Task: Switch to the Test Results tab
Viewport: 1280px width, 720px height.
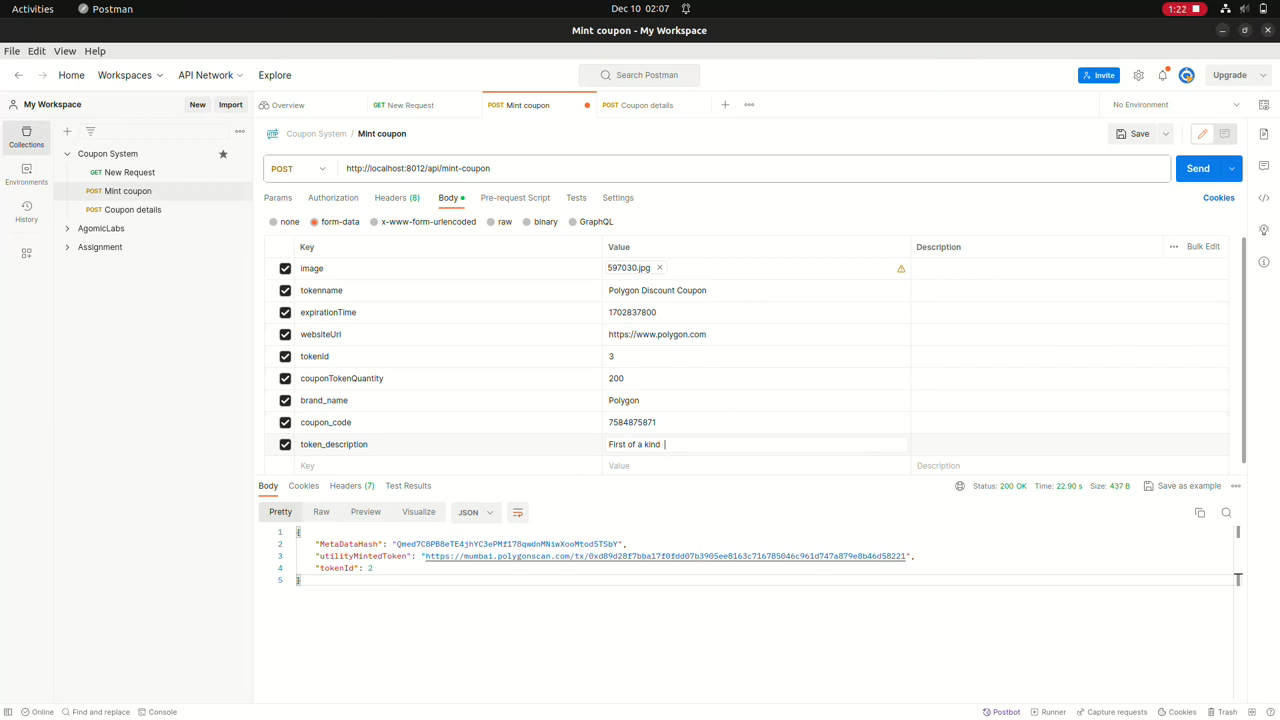Action: tap(408, 486)
